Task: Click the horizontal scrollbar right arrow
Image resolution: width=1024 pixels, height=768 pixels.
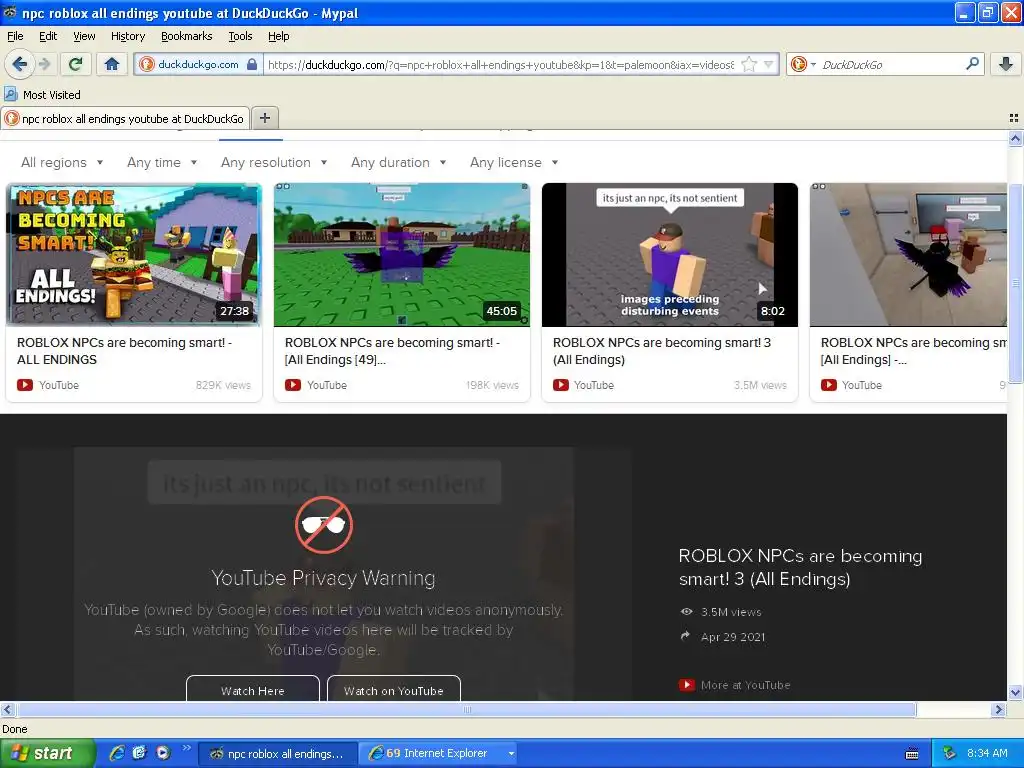Action: point(999,709)
